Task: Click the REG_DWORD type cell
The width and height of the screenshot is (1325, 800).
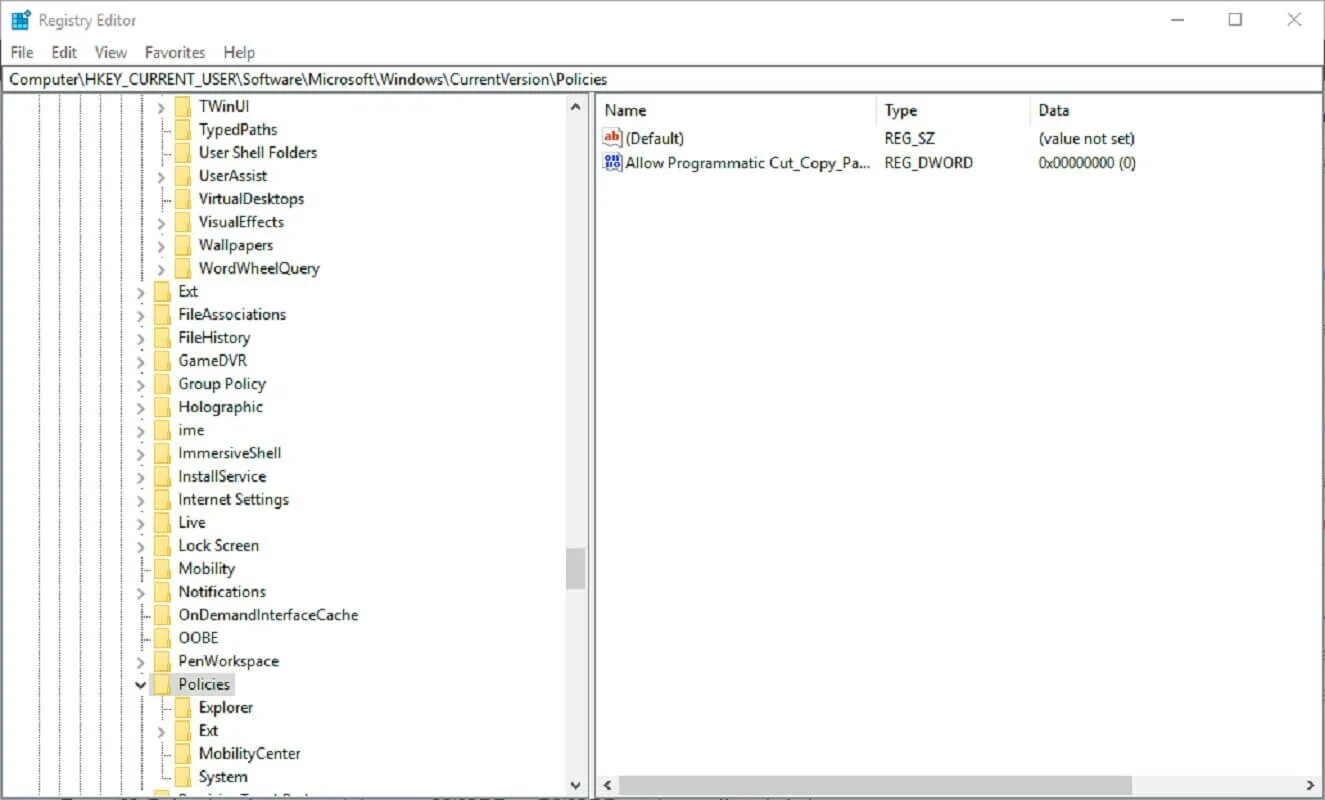Action: pyautogui.click(x=929, y=162)
